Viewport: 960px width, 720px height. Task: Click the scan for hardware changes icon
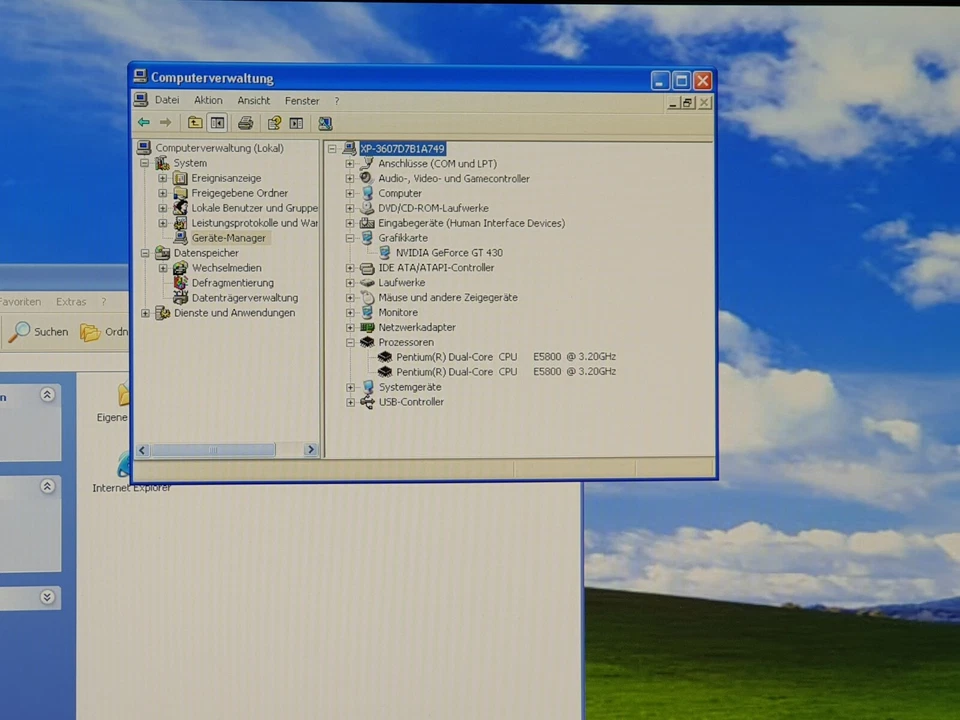pyautogui.click(x=325, y=123)
